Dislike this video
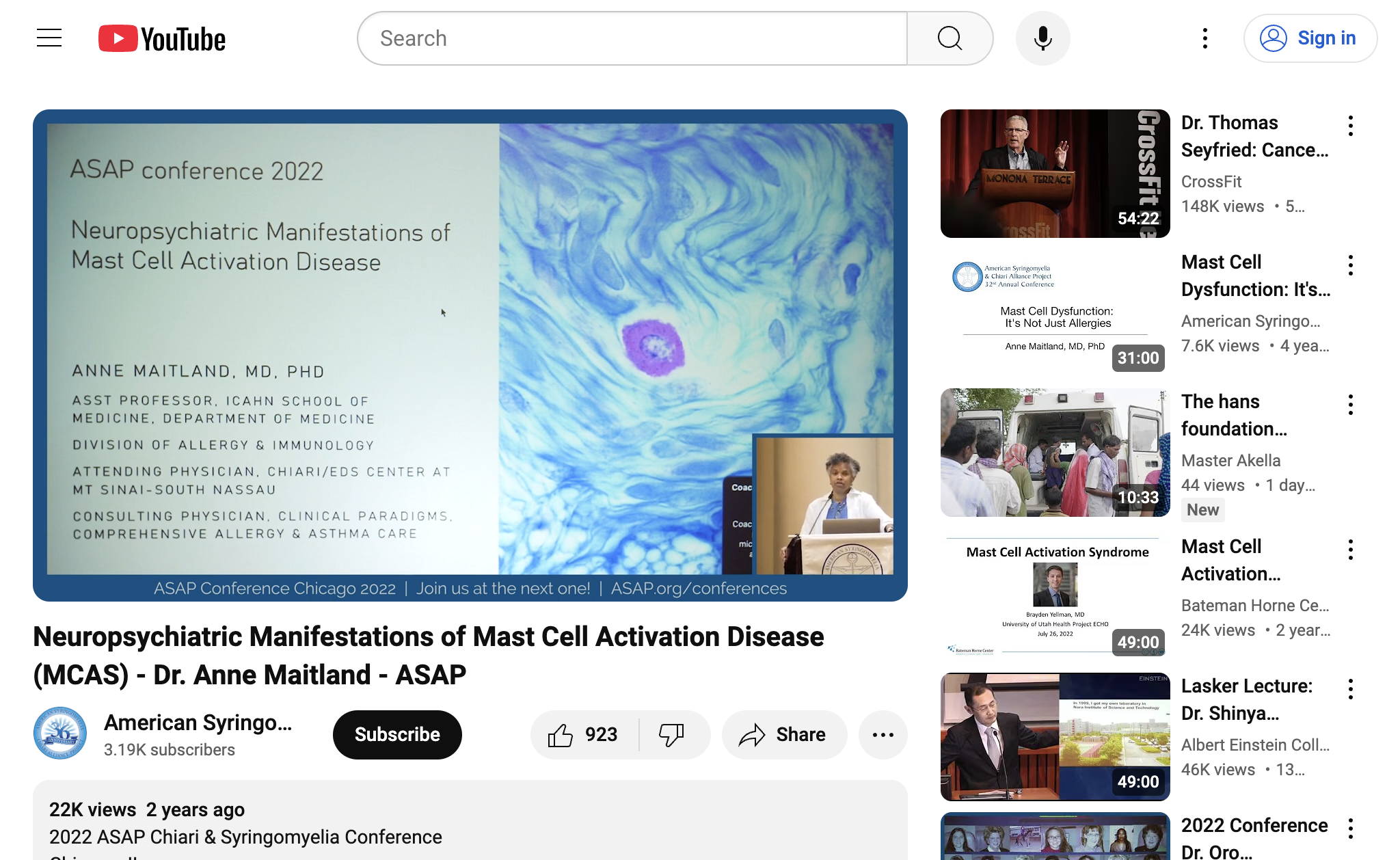This screenshot has width=1400, height=860. (x=673, y=734)
